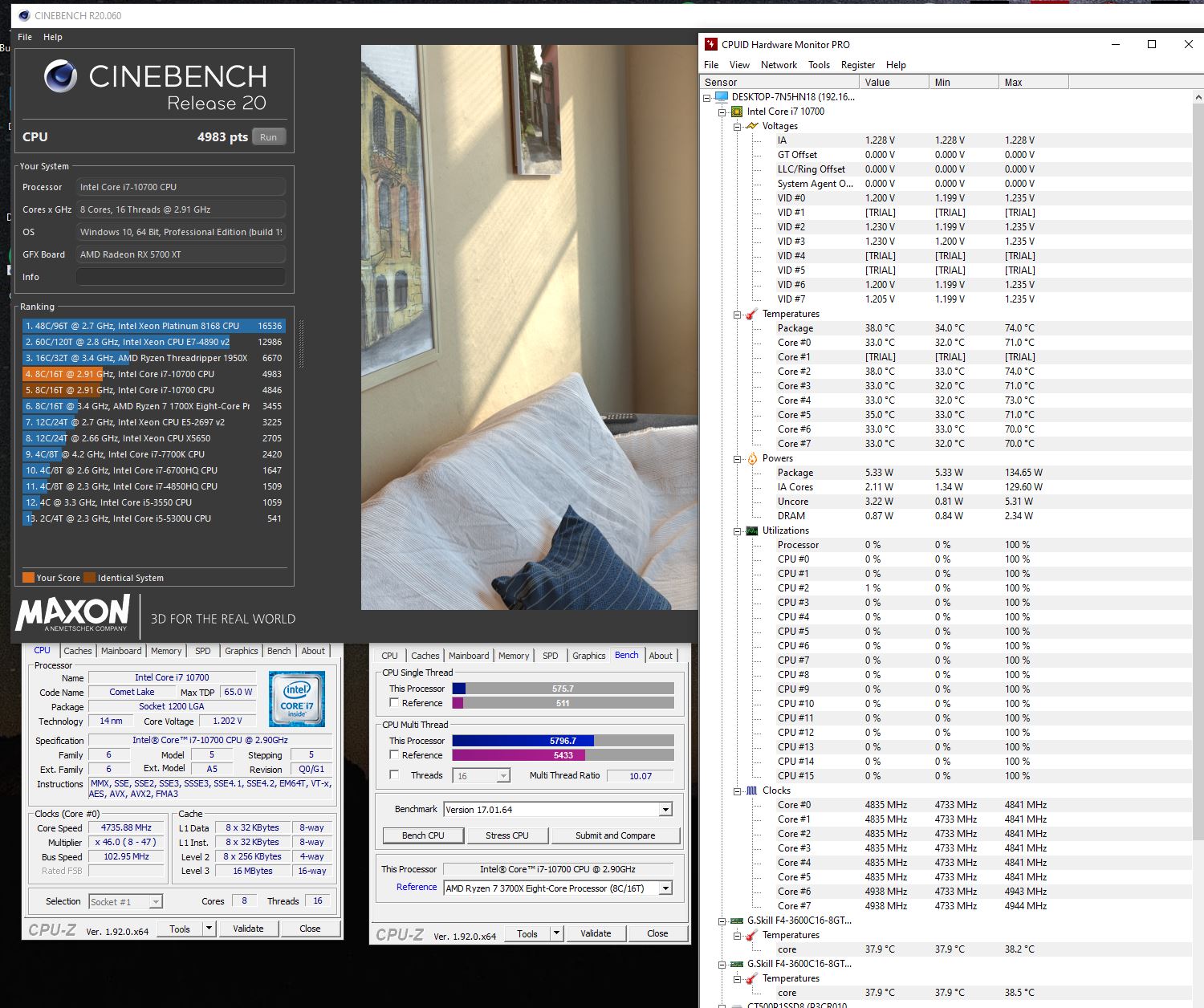The height and width of the screenshot is (1008, 1204).
Task: Open the Cinebench Help menu
Action: 53,37
